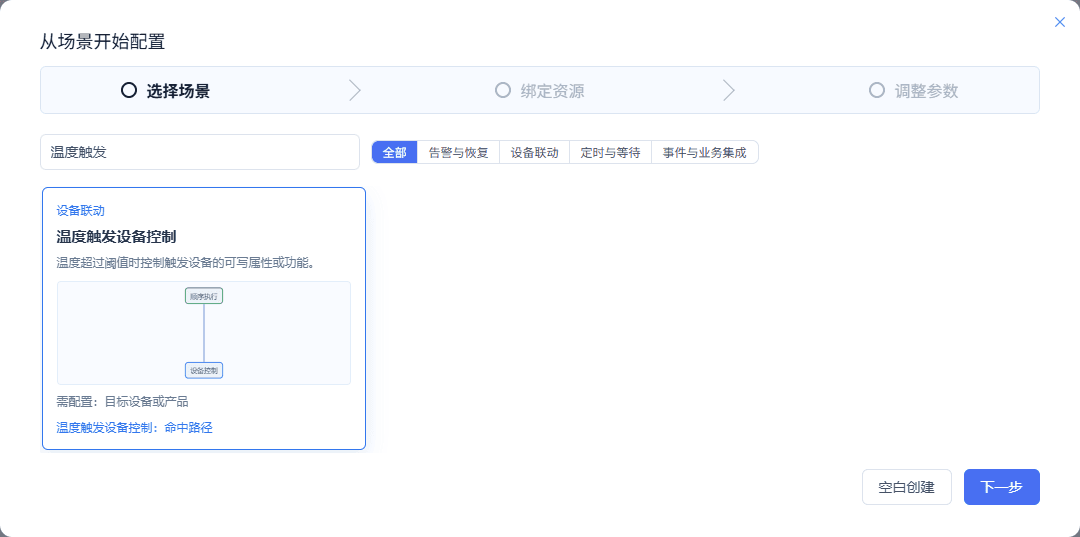
Task: Switch to the 告警与恢复 filter tab
Action: 458,152
